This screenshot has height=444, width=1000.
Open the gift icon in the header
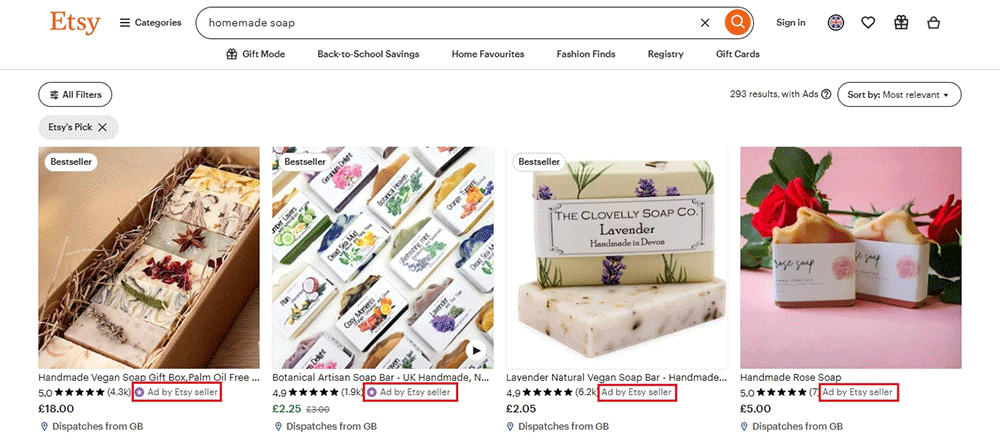(901, 22)
